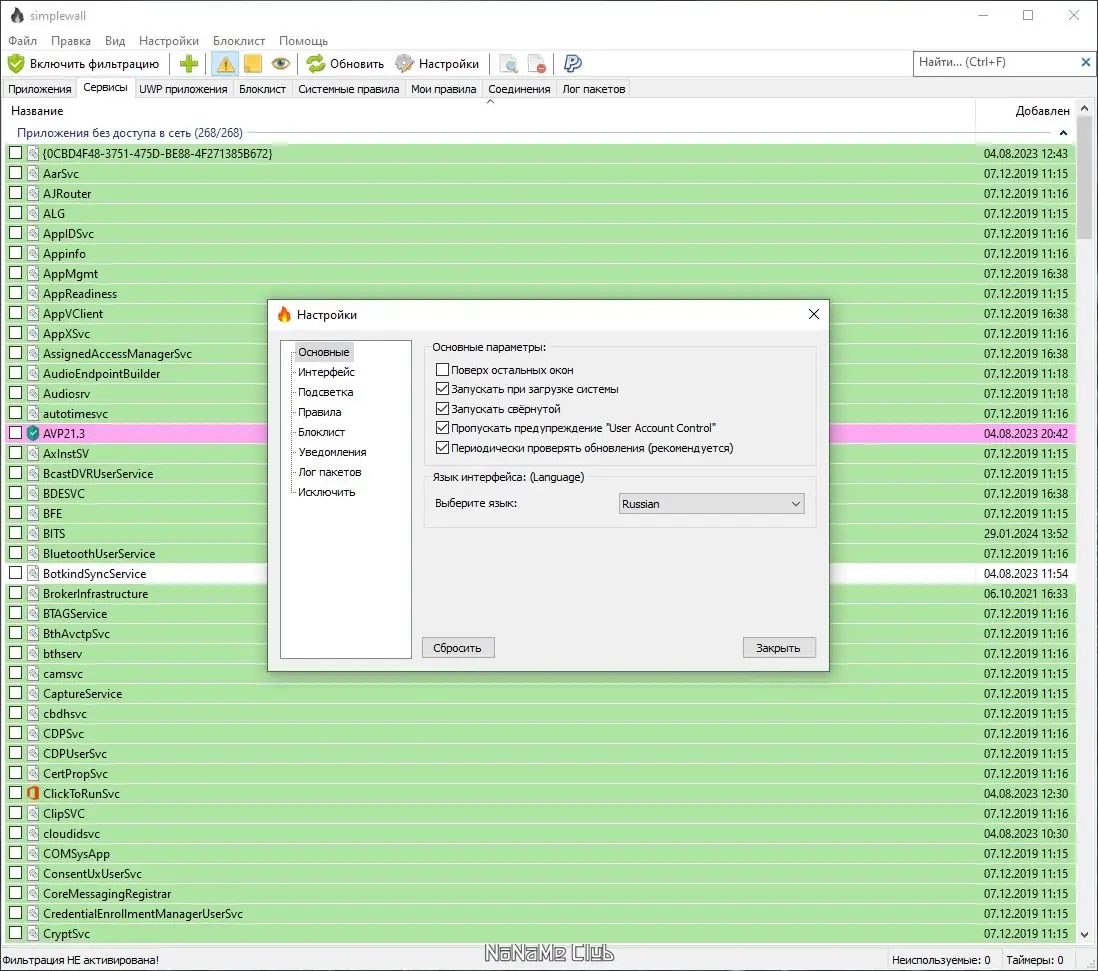The image size is (1098, 971).
Task: Sort by the Название column header
Action: tap(489, 111)
